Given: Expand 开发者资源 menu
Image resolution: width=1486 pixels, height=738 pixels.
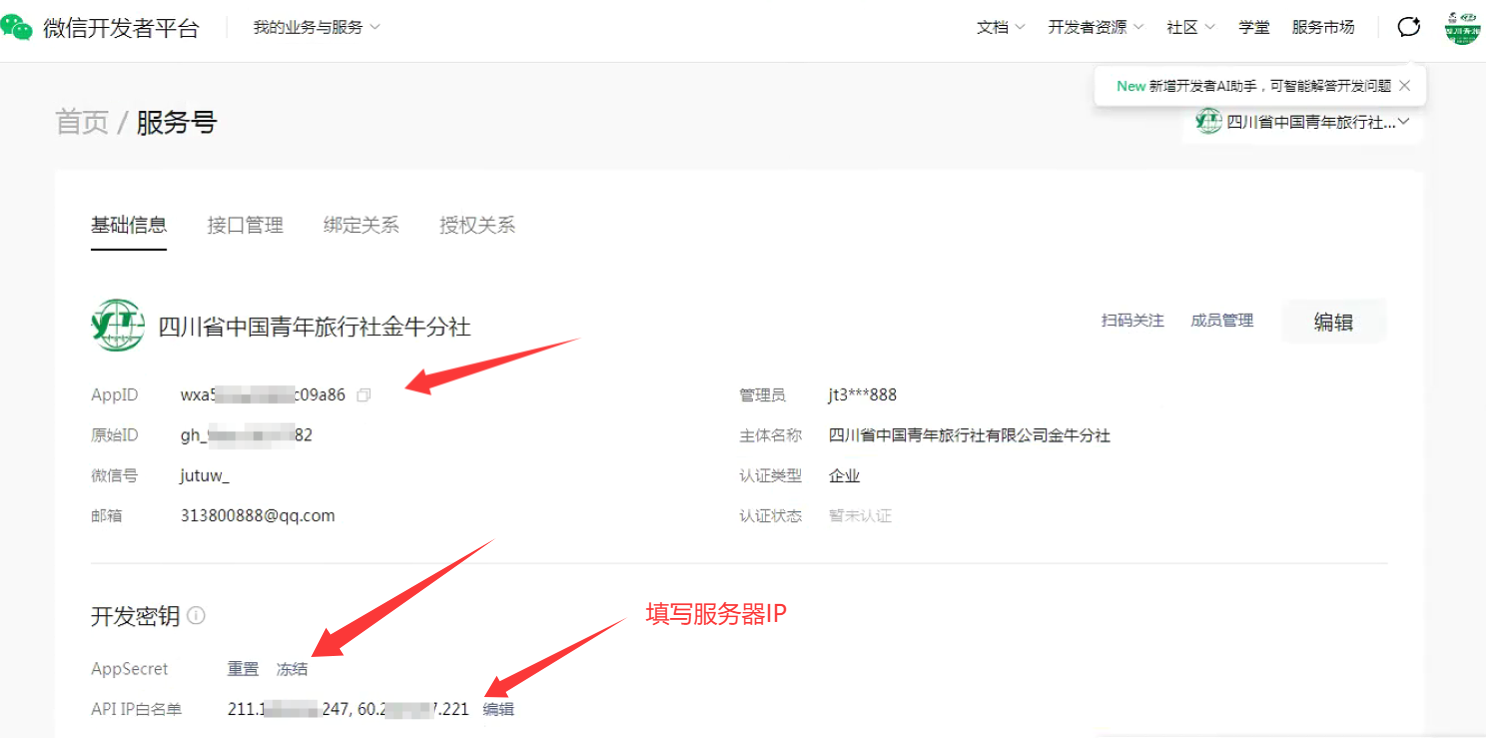Looking at the screenshot, I should (1095, 28).
